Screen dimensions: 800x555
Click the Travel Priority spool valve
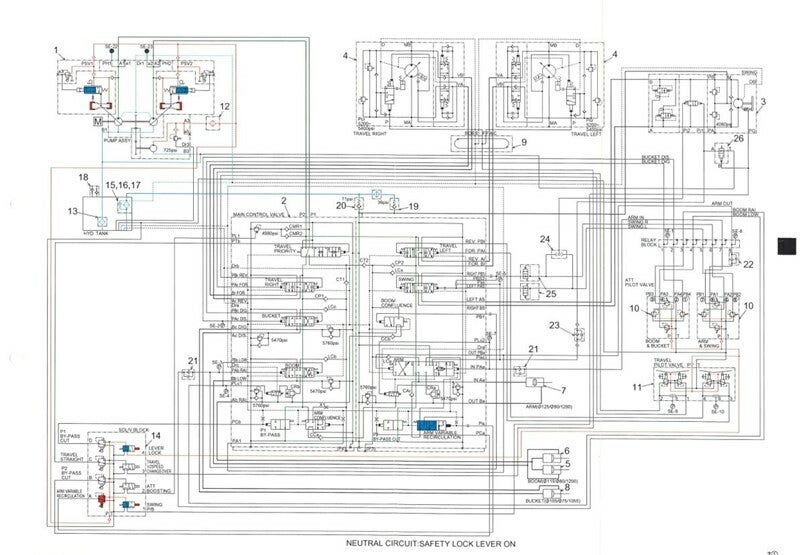(323, 251)
